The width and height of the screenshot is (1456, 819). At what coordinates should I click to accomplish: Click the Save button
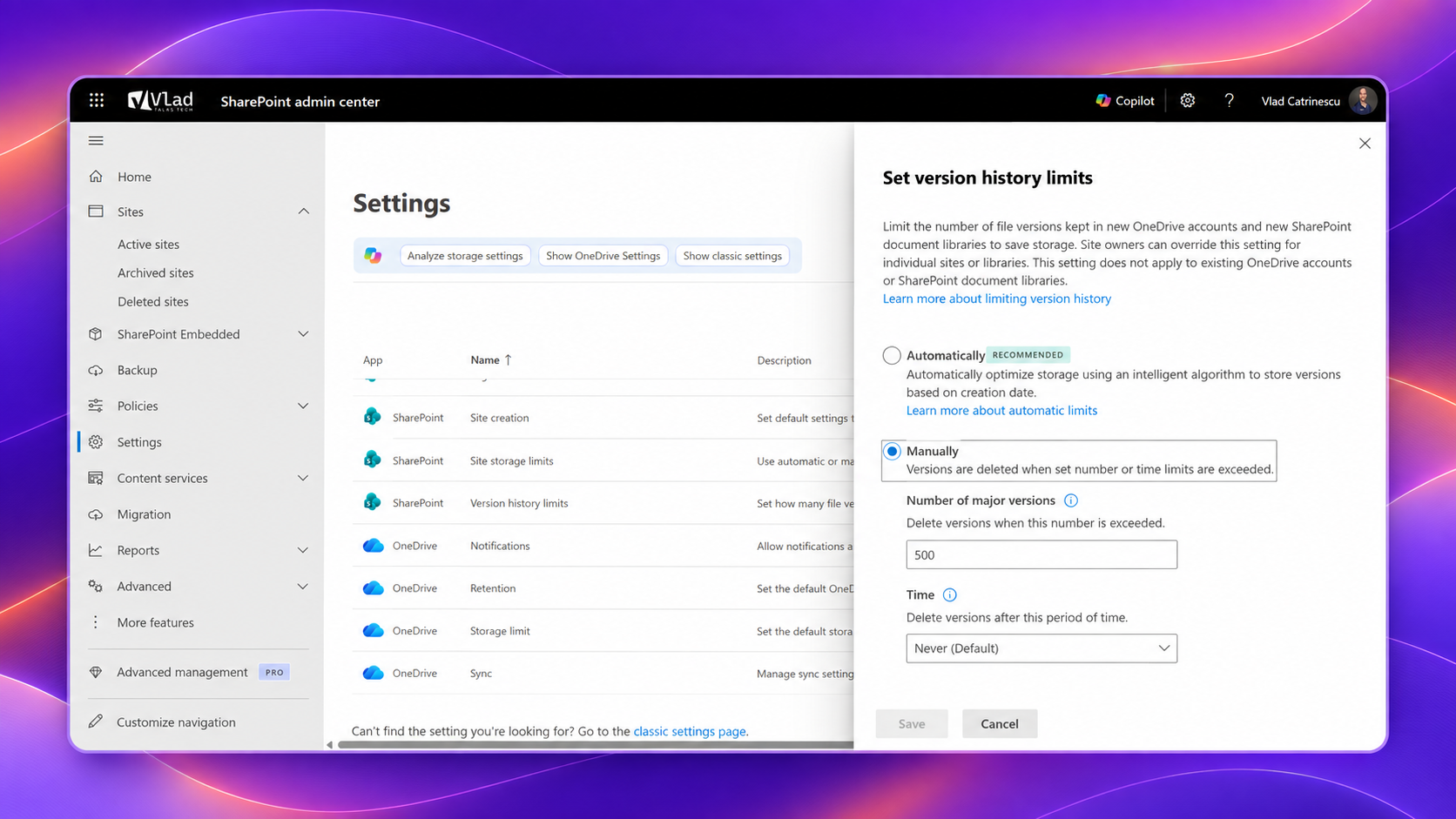[x=912, y=724]
